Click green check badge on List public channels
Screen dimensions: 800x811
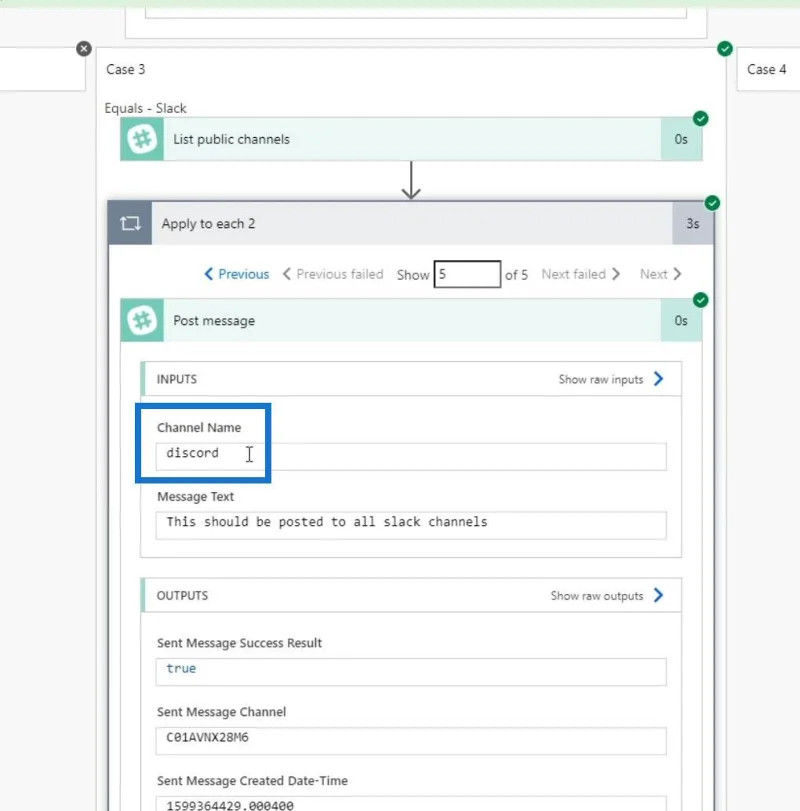(700, 118)
